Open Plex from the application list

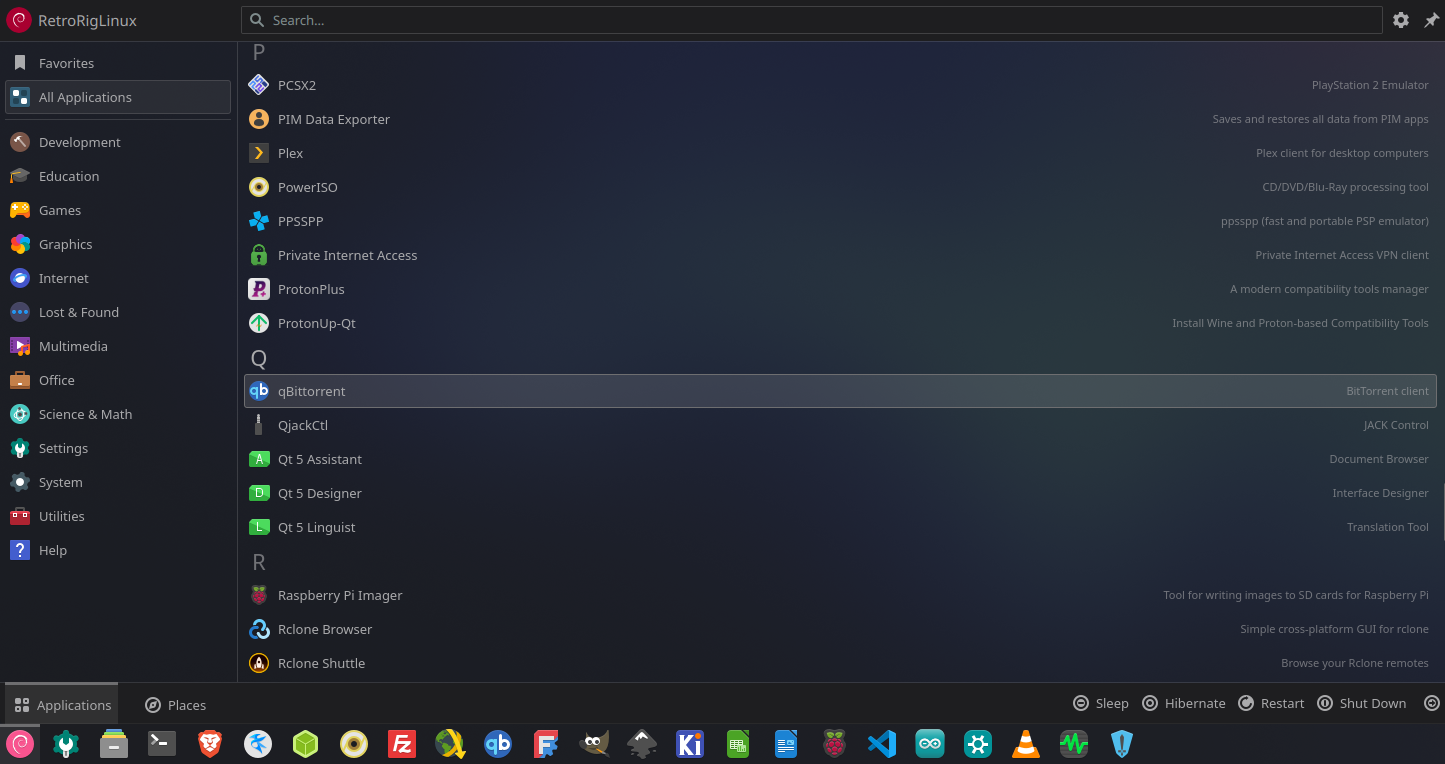click(x=290, y=153)
